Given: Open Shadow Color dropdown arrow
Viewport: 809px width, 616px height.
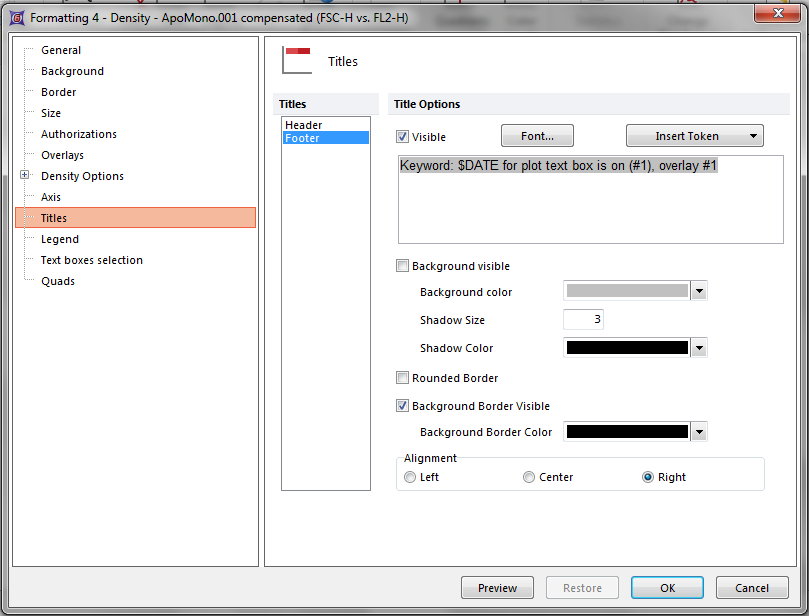Looking at the screenshot, I should (700, 348).
